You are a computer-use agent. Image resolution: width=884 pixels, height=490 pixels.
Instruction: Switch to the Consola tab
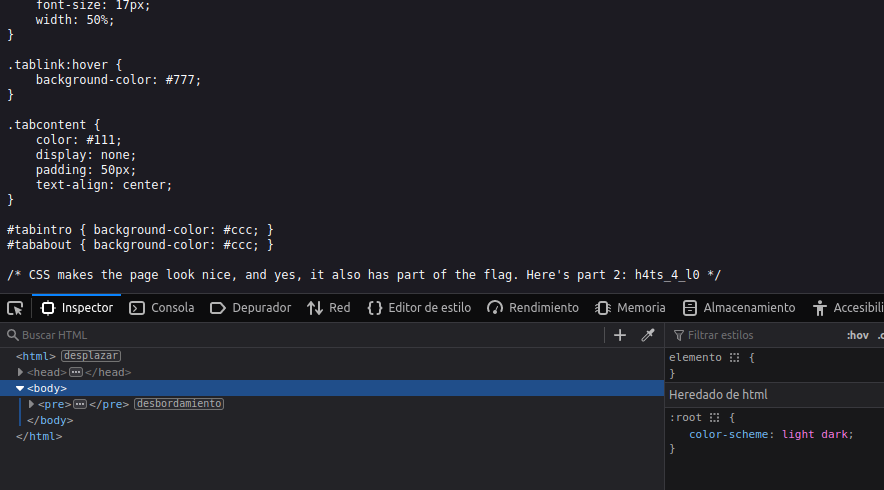tap(162, 308)
